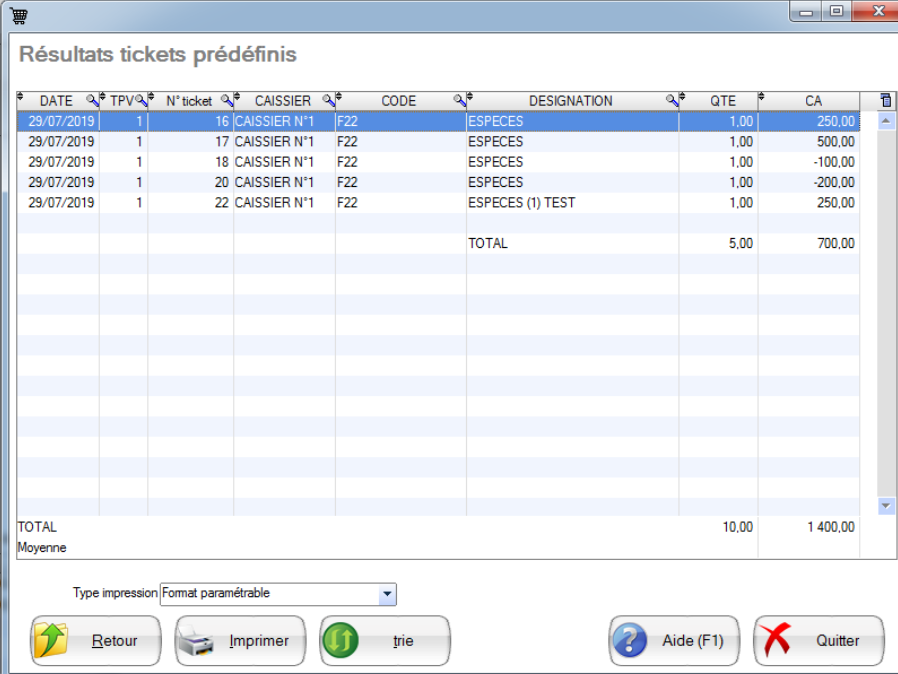Viewport: 898px width, 674px height.
Task: Sort table by the CA column header
Action: [812, 101]
